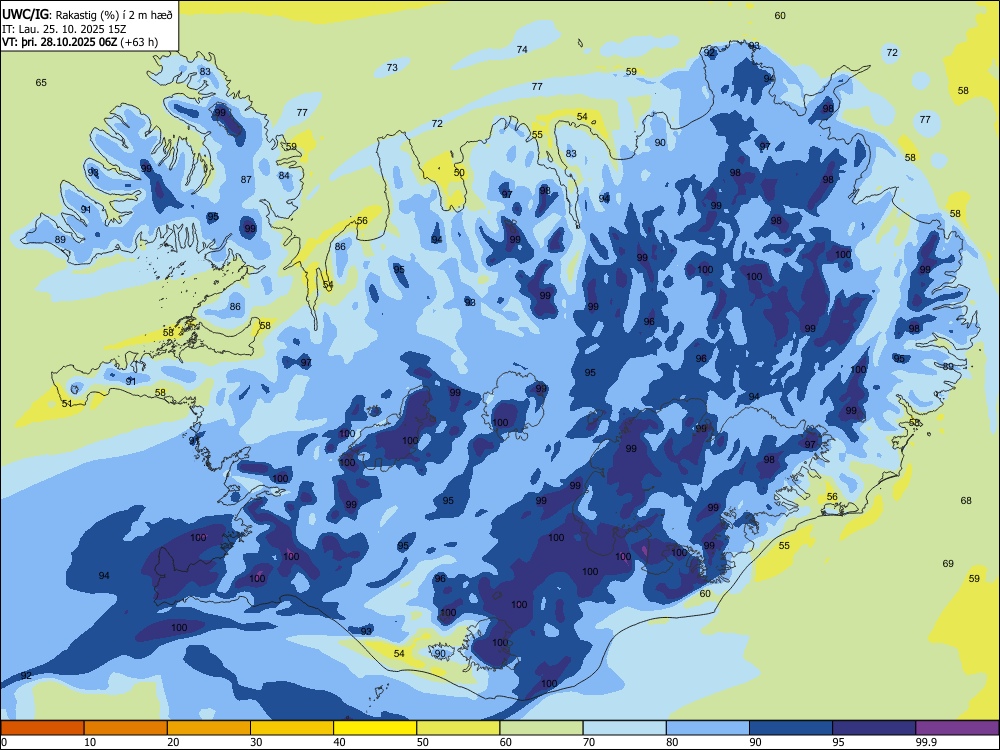This screenshot has width=1000, height=750.
Task: Click the '69' humidity value offshore
Action: point(948,563)
